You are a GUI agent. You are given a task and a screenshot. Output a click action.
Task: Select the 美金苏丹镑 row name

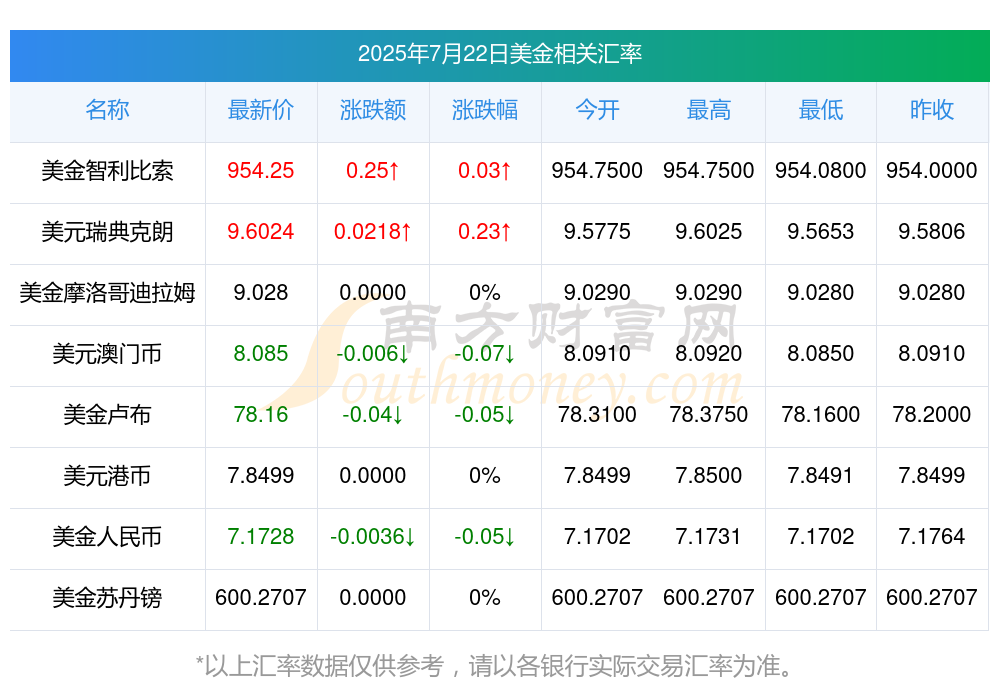107,598
